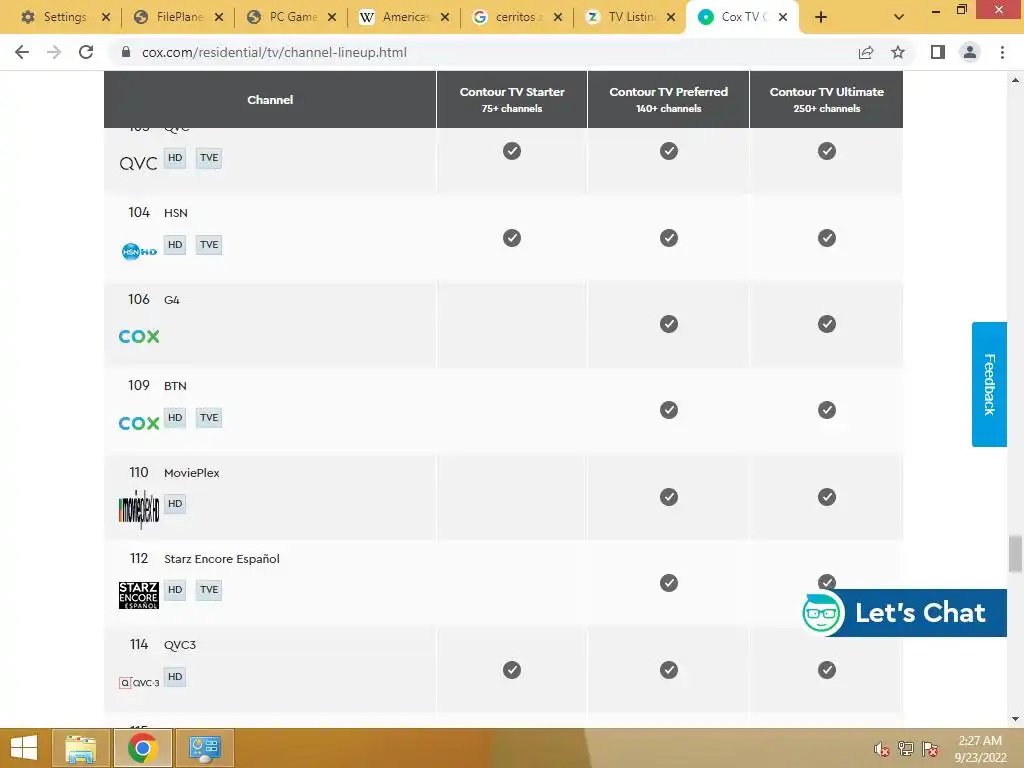Click TVE badge for Starz Encore Español

coord(209,590)
